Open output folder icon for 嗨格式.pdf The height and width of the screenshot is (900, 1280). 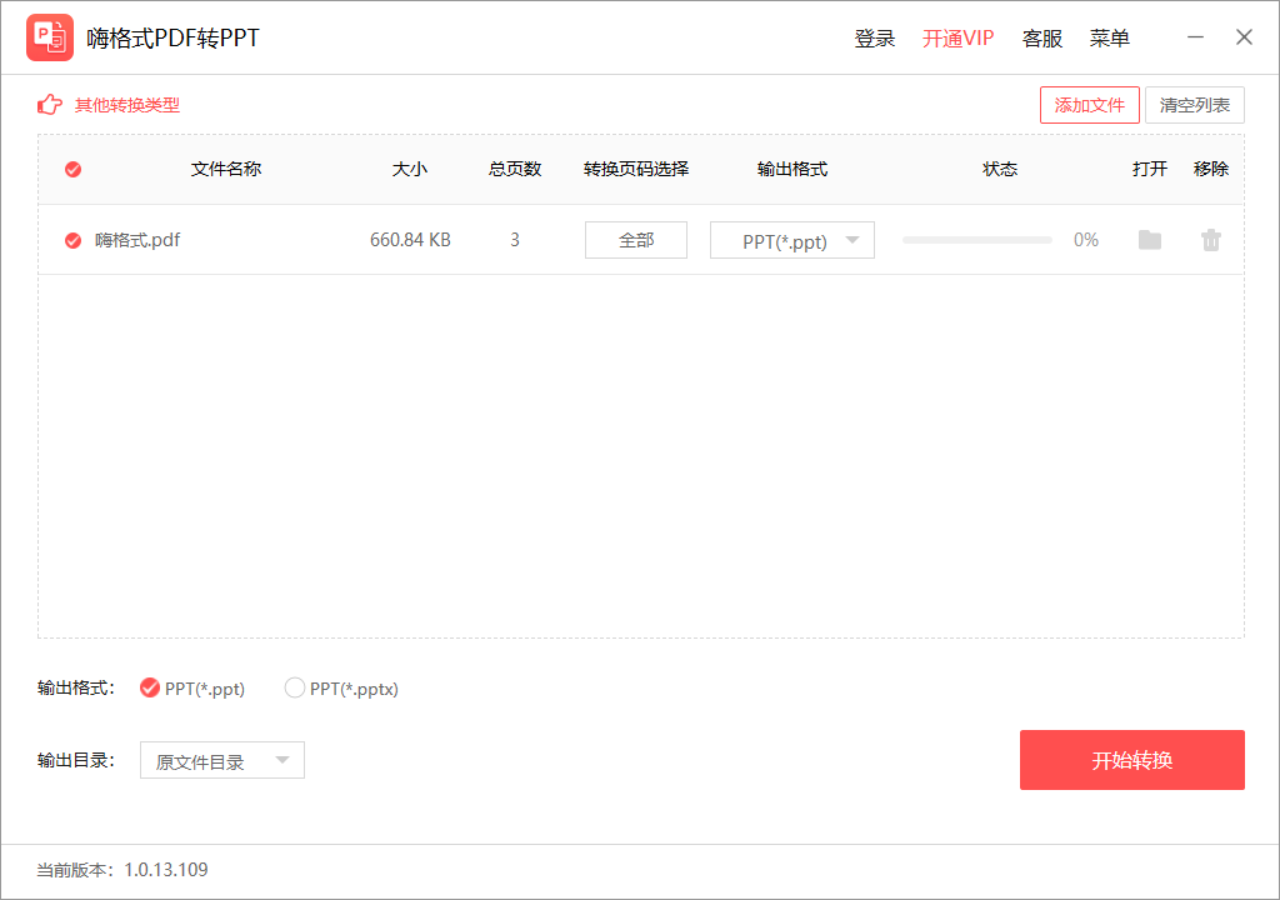click(1150, 240)
